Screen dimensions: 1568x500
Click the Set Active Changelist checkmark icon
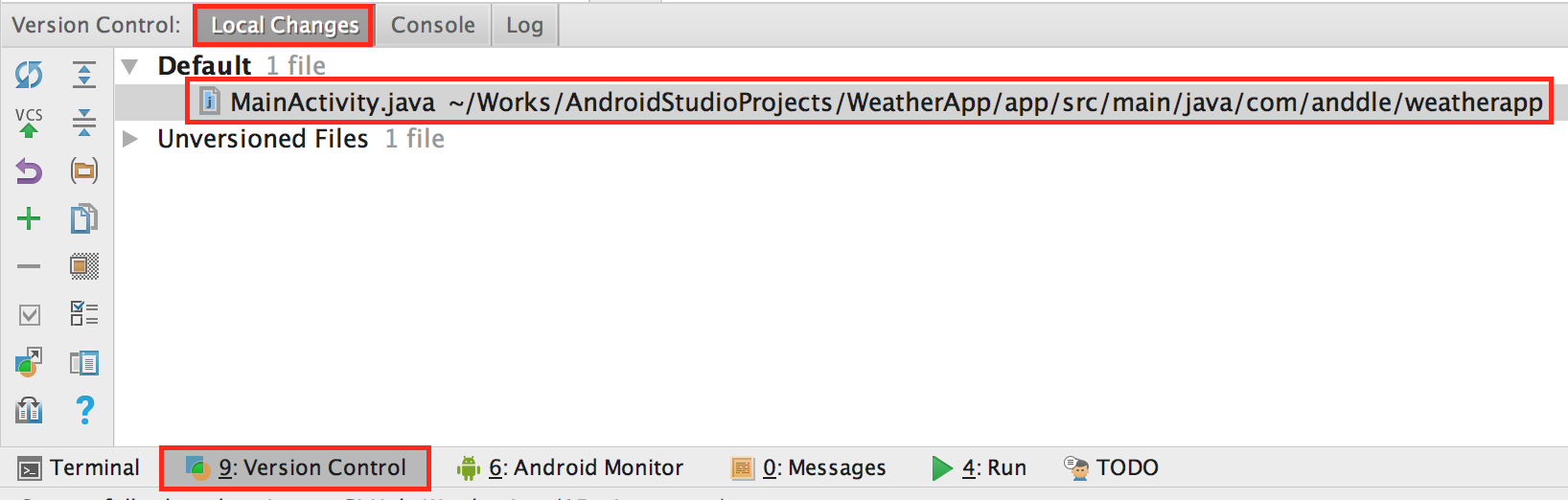click(29, 314)
